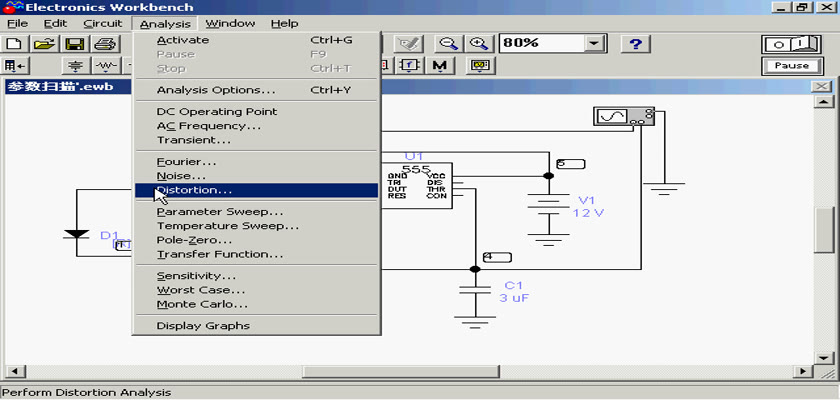The width and height of the screenshot is (840, 400).
Task: Open Temperature Sweep dialog
Action: tap(256, 226)
